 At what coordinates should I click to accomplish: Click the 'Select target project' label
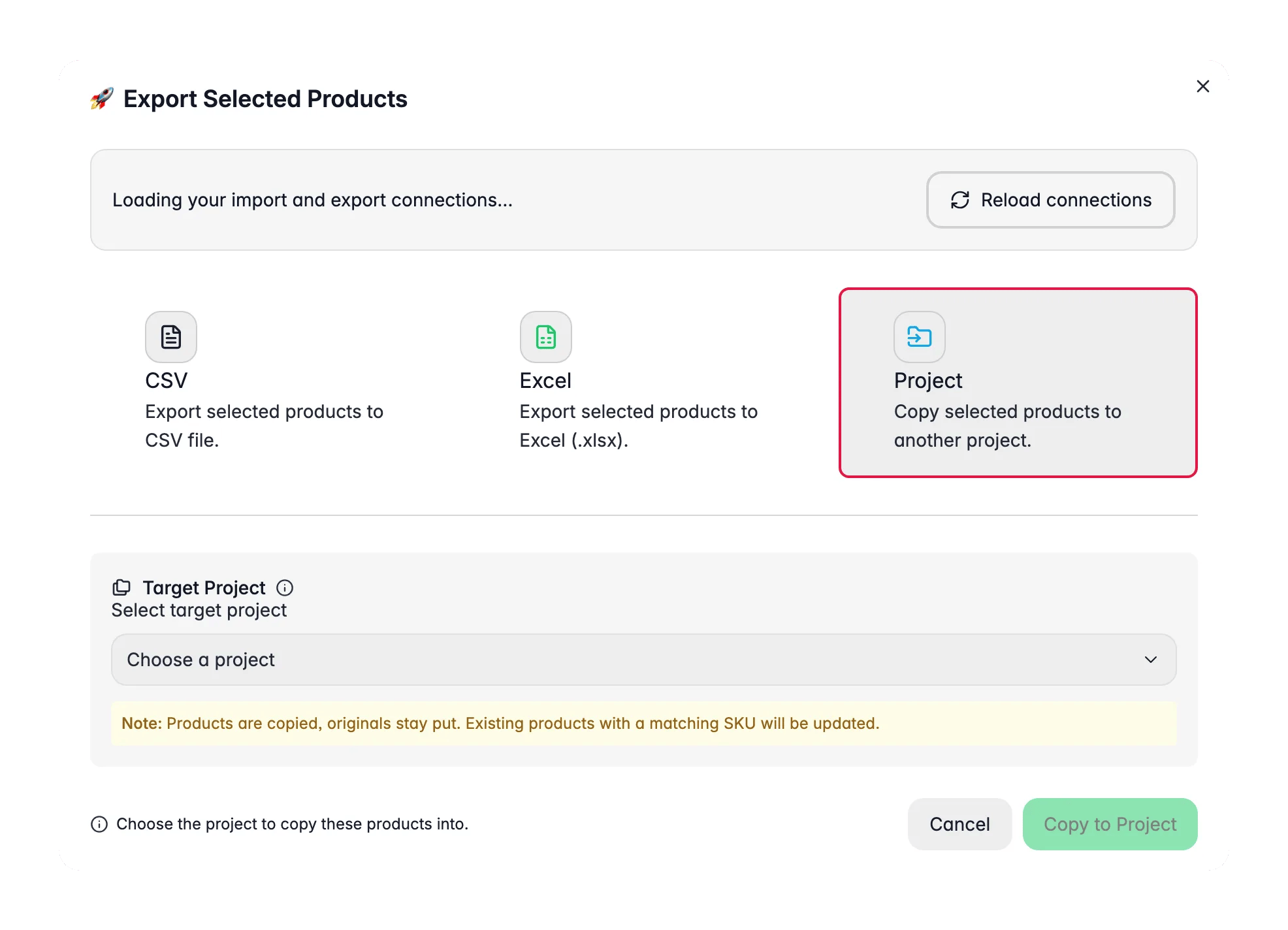[199, 610]
